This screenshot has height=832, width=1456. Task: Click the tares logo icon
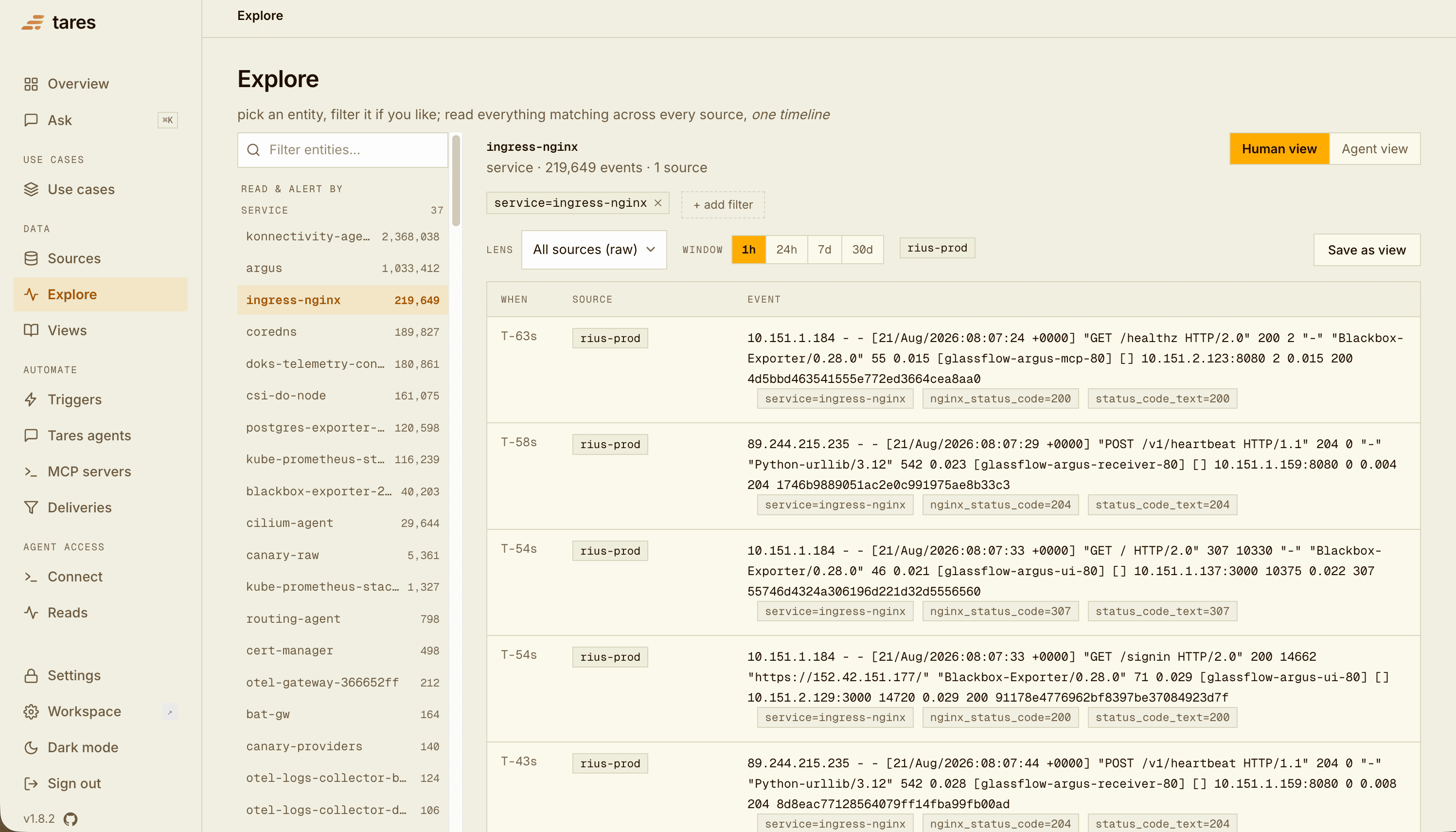click(33, 22)
